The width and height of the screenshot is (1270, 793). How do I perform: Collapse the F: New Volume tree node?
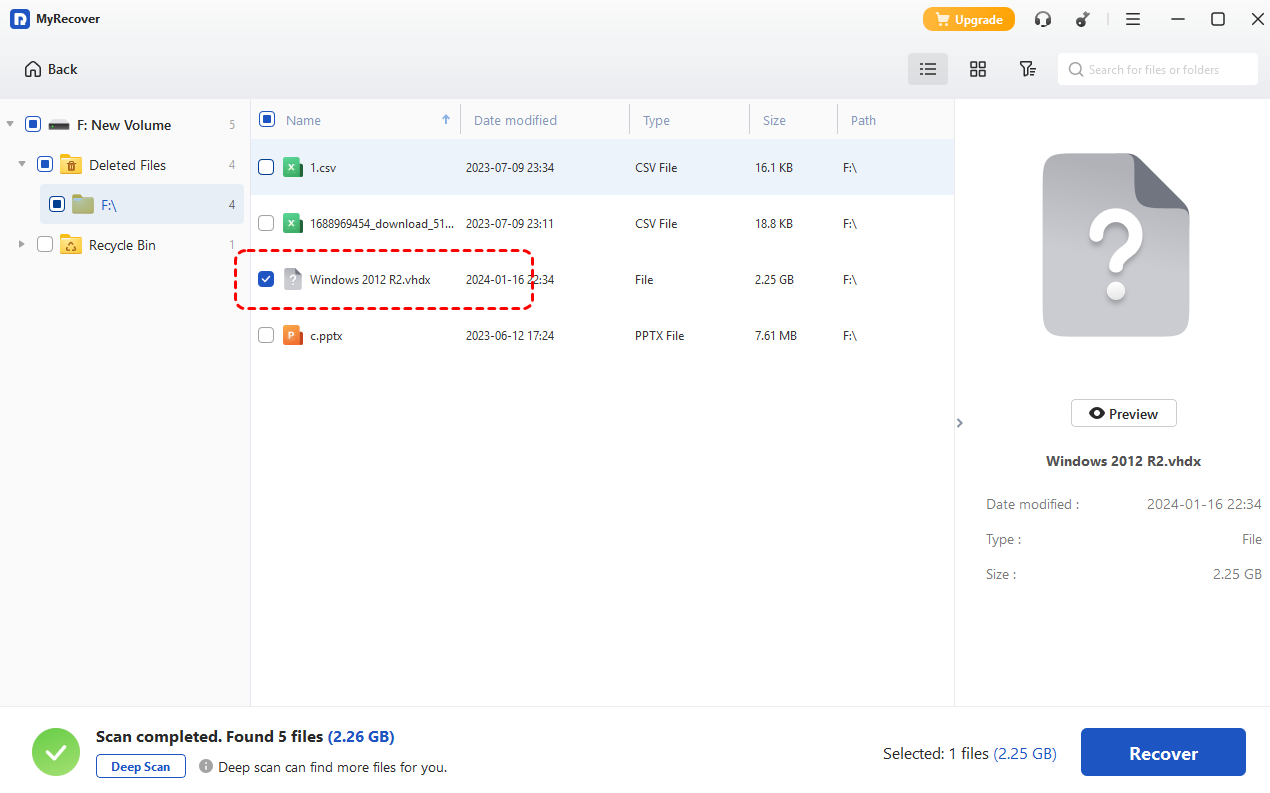tap(10, 124)
